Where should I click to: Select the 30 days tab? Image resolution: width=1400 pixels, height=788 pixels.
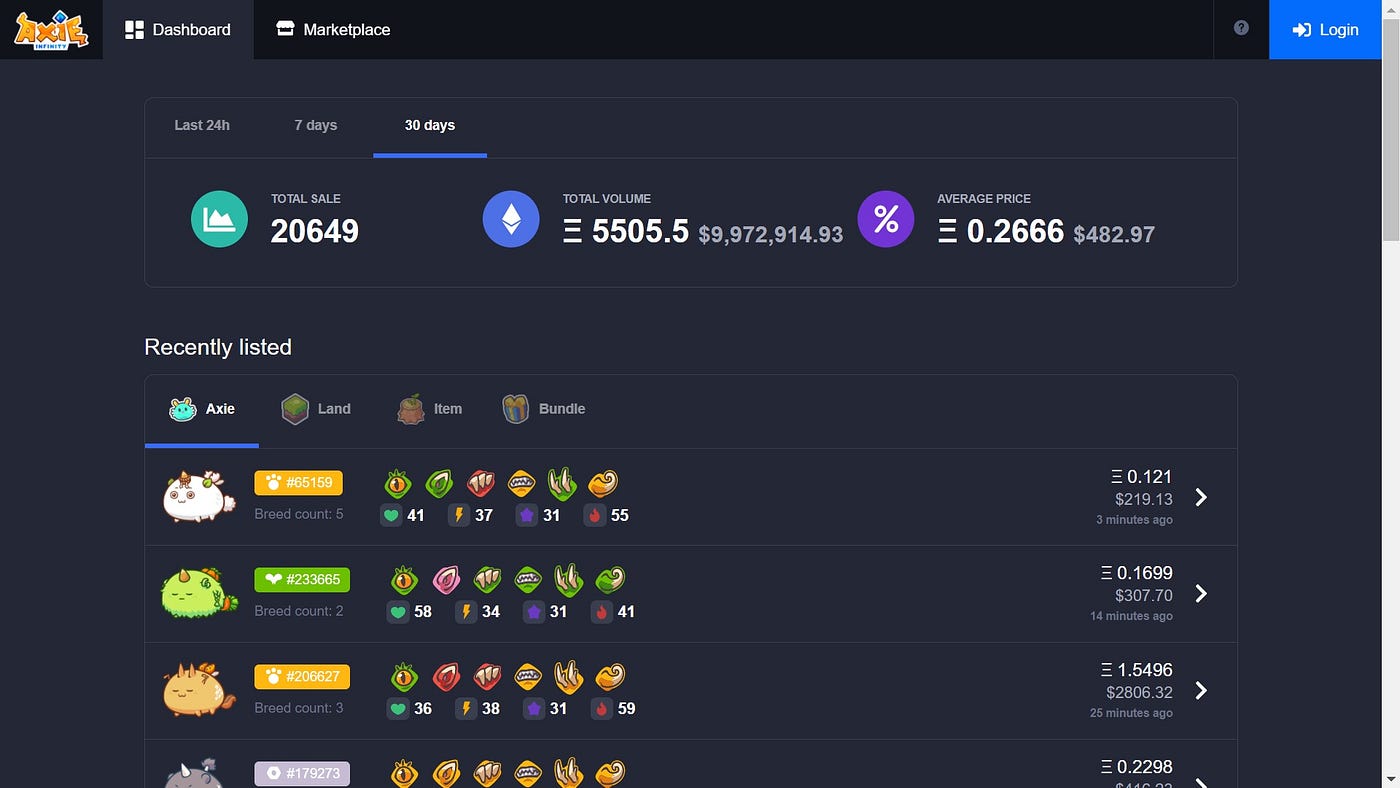[430, 126]
